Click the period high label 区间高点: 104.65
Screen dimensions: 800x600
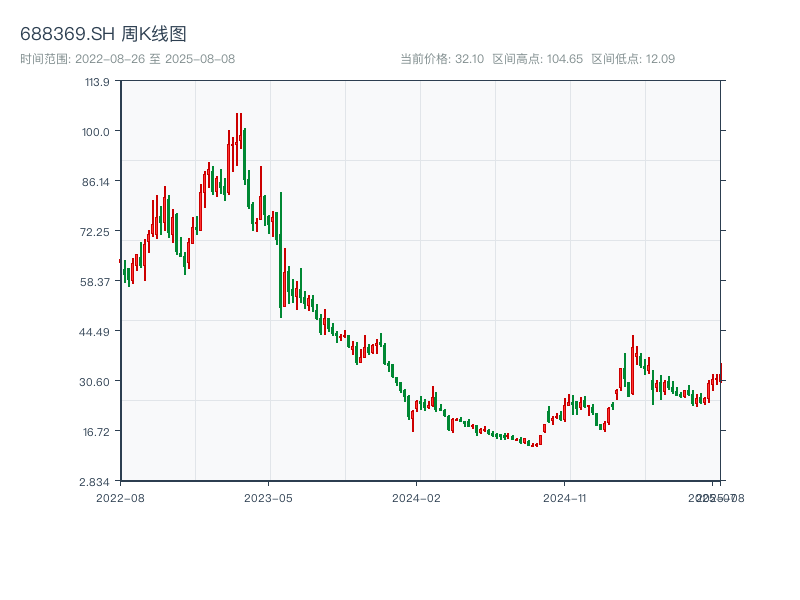(538, 59)
